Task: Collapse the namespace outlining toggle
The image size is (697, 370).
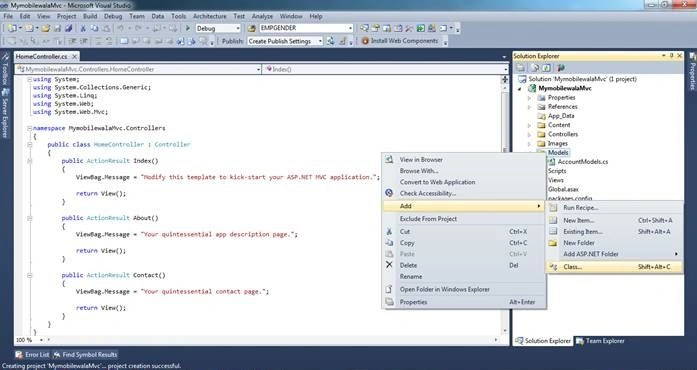Action: click(x=30, y=128)
